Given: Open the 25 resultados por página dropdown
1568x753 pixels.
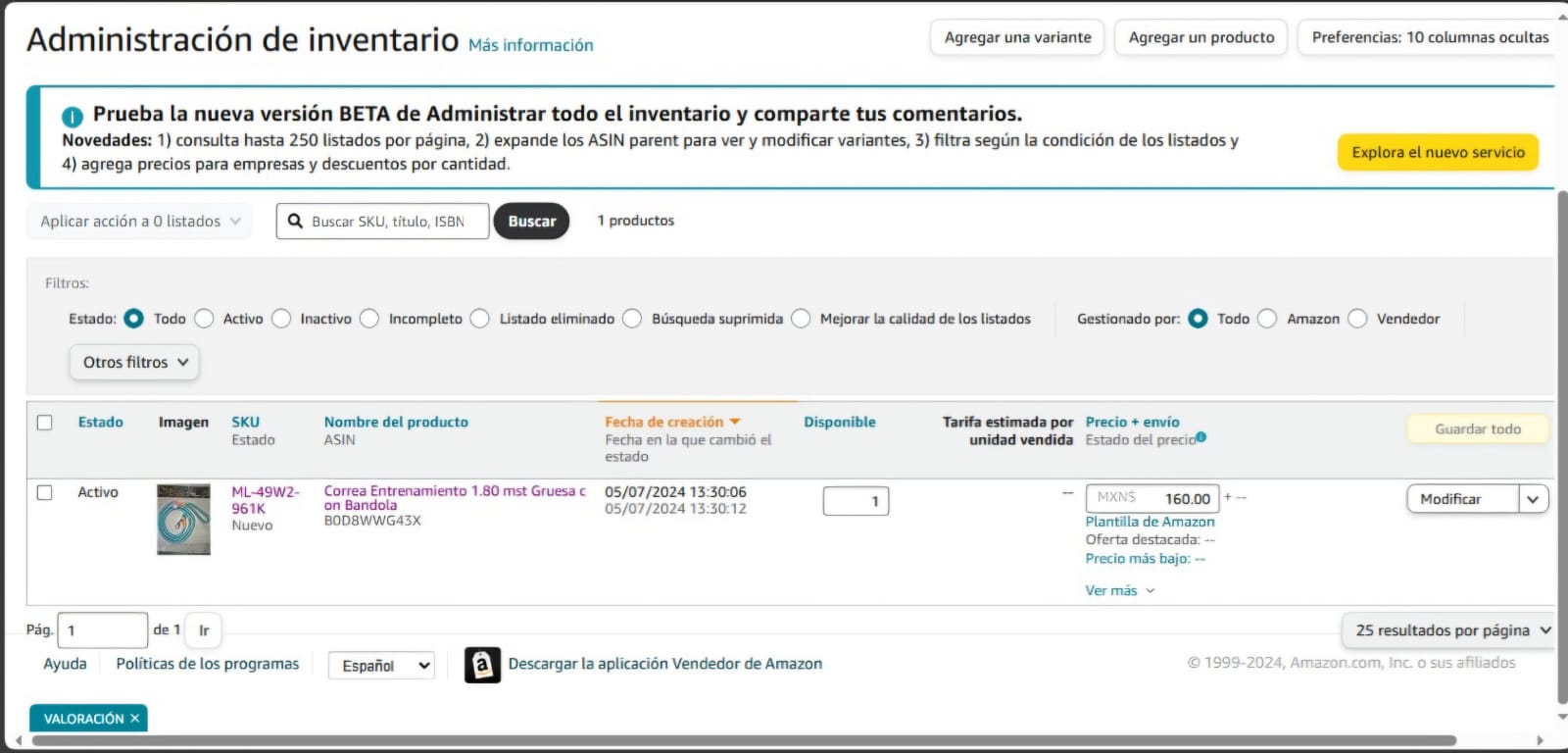Looking at the screenshot, I should coord(1447,630).
